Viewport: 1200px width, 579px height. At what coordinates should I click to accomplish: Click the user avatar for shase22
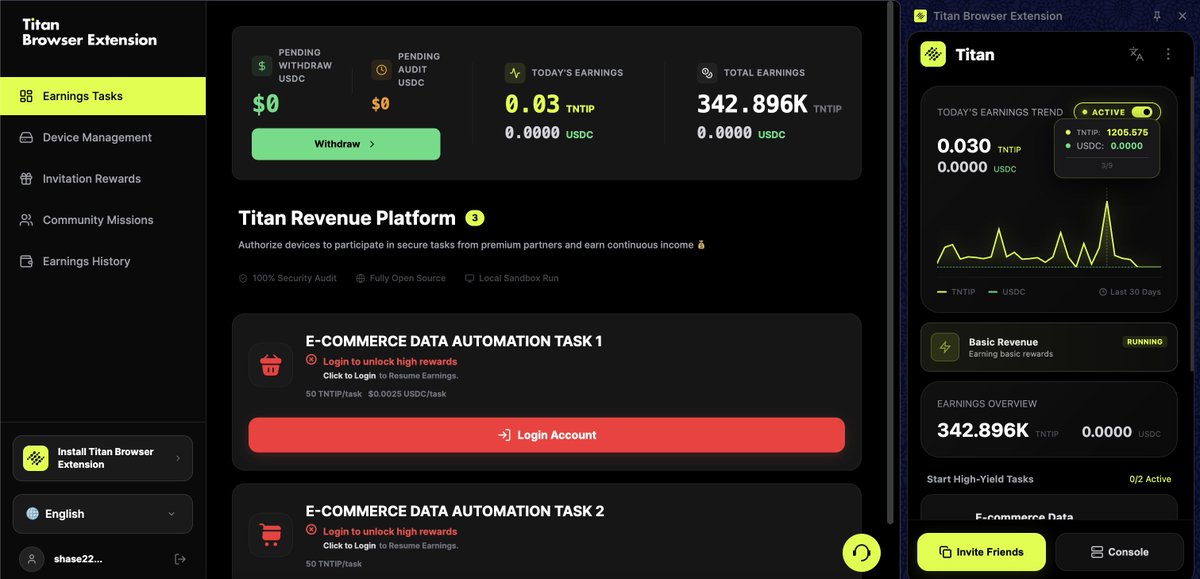tap(32, 558)
